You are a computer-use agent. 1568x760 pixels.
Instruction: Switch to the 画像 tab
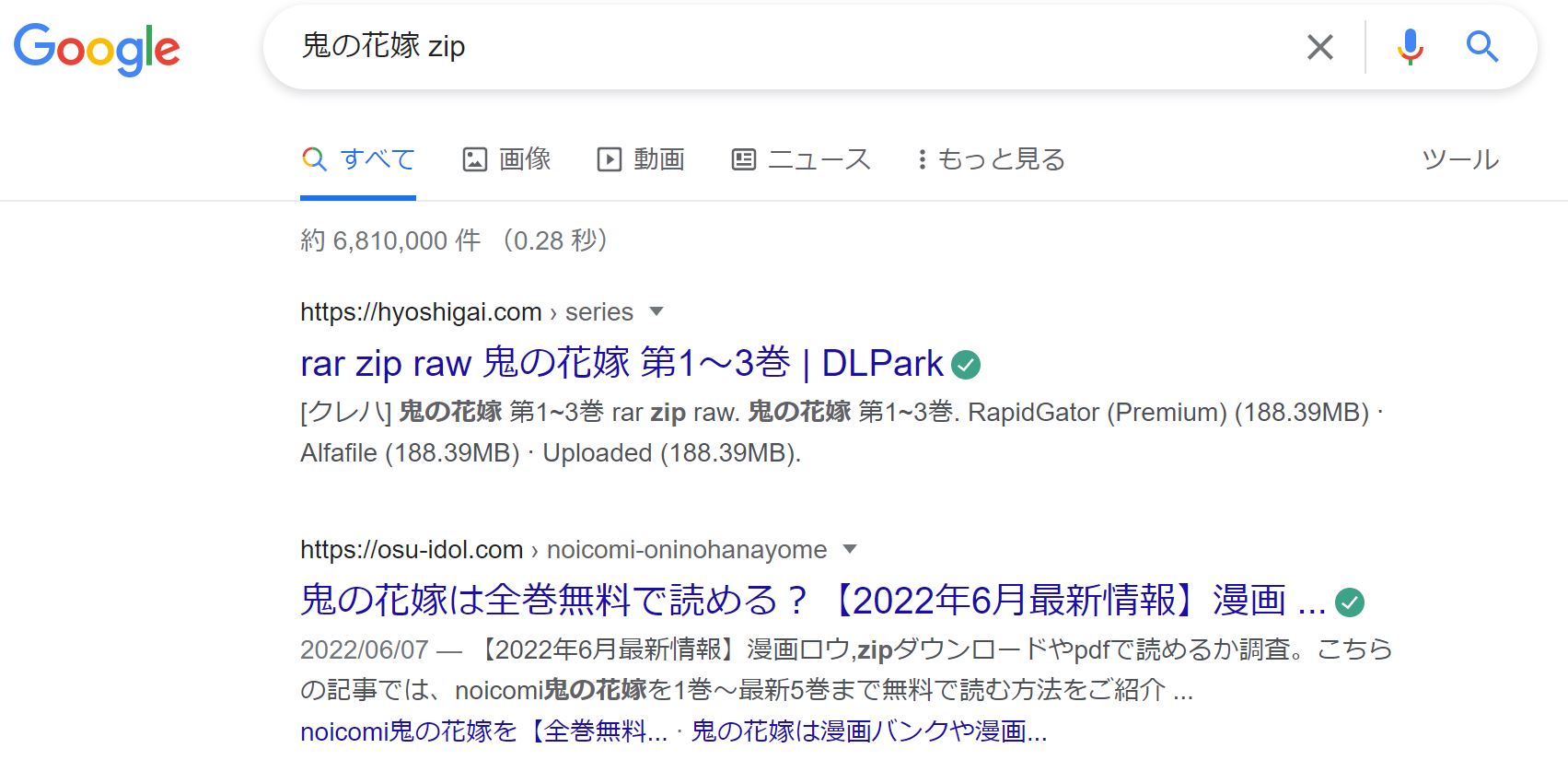[506, 159]
